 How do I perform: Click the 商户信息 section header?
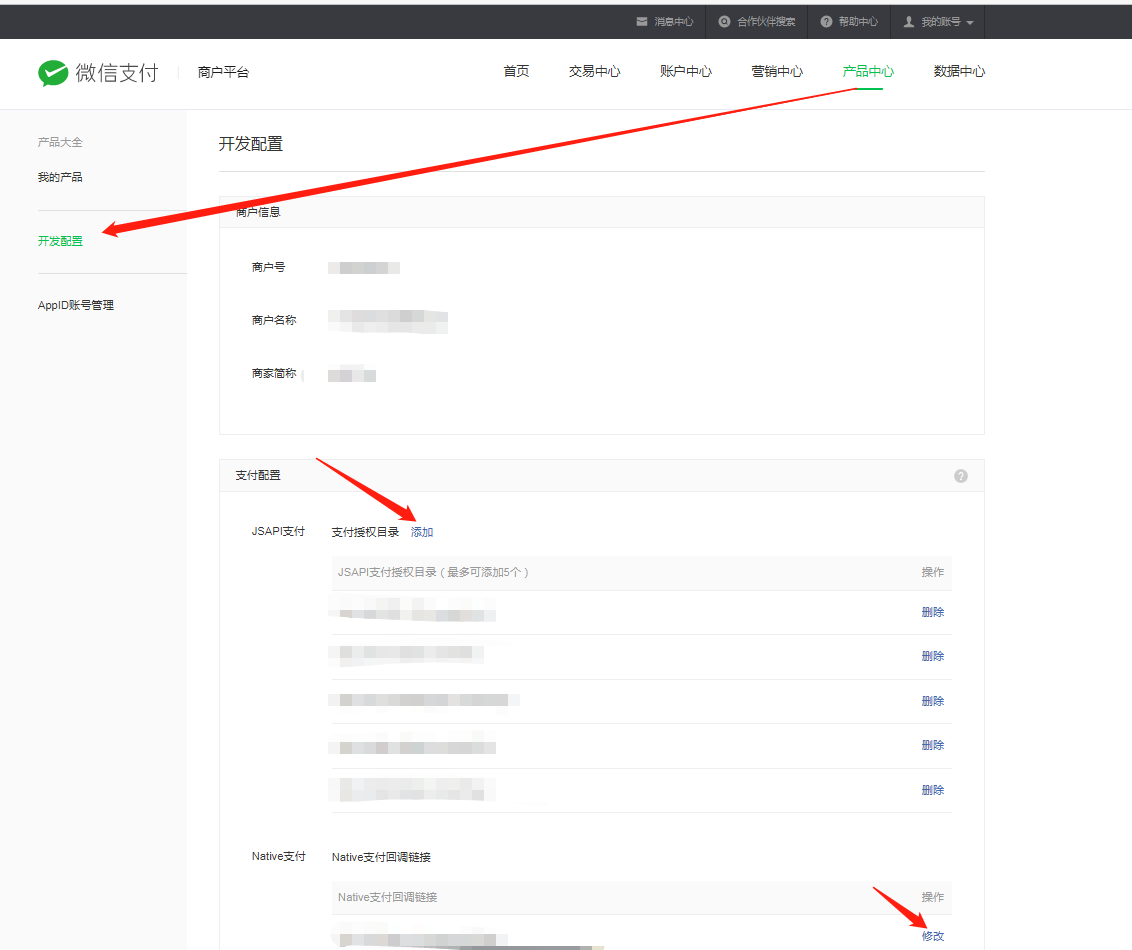click(258, 212)
